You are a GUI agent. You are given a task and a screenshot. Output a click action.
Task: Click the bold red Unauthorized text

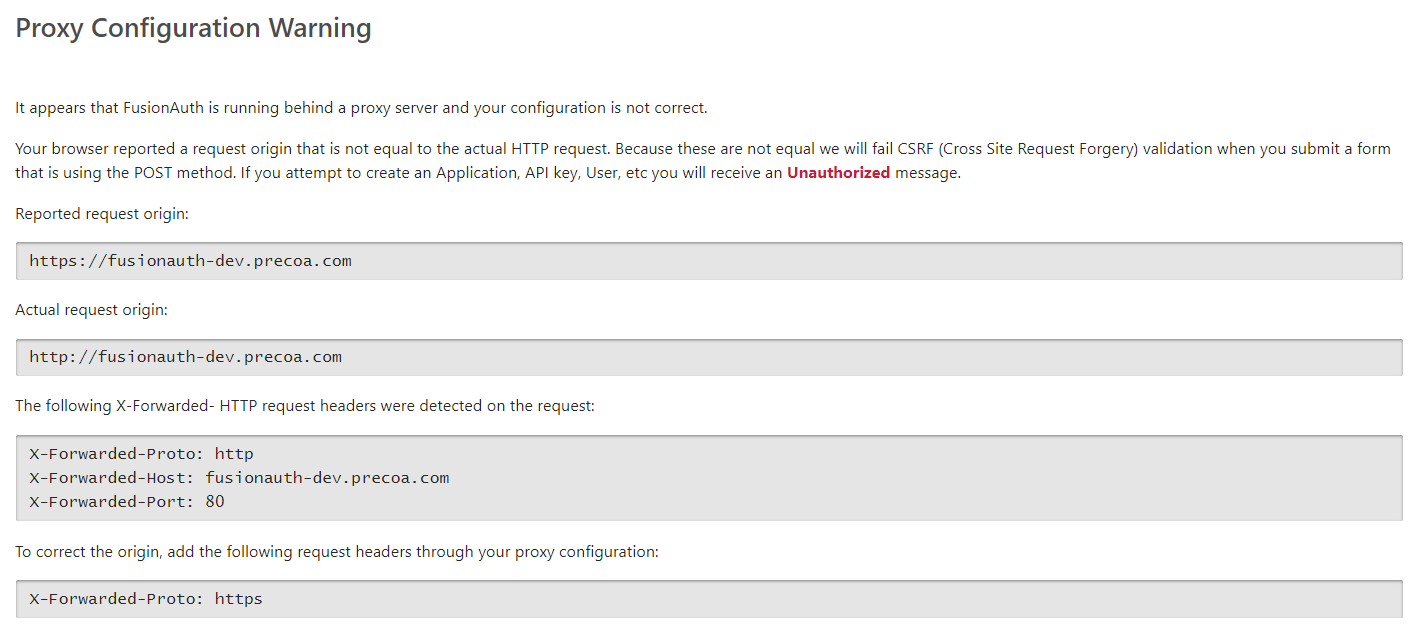coord(838,173)
